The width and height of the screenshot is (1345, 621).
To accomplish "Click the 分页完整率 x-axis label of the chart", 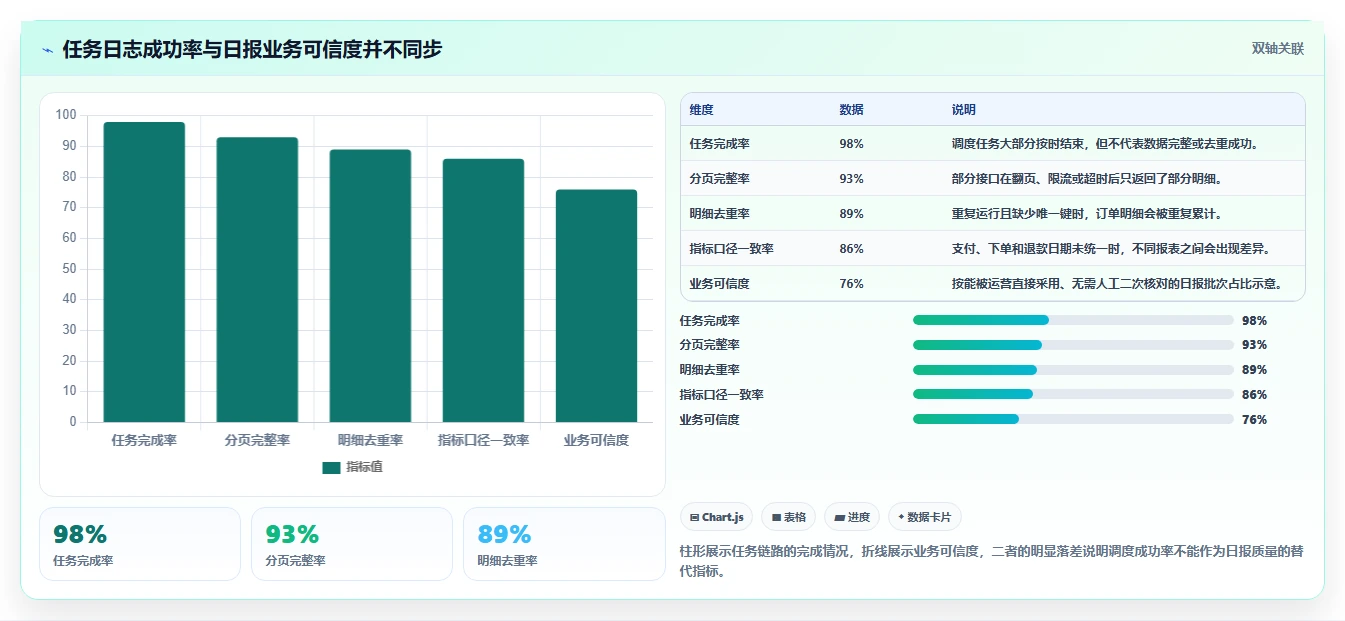I will pos(257,440).
